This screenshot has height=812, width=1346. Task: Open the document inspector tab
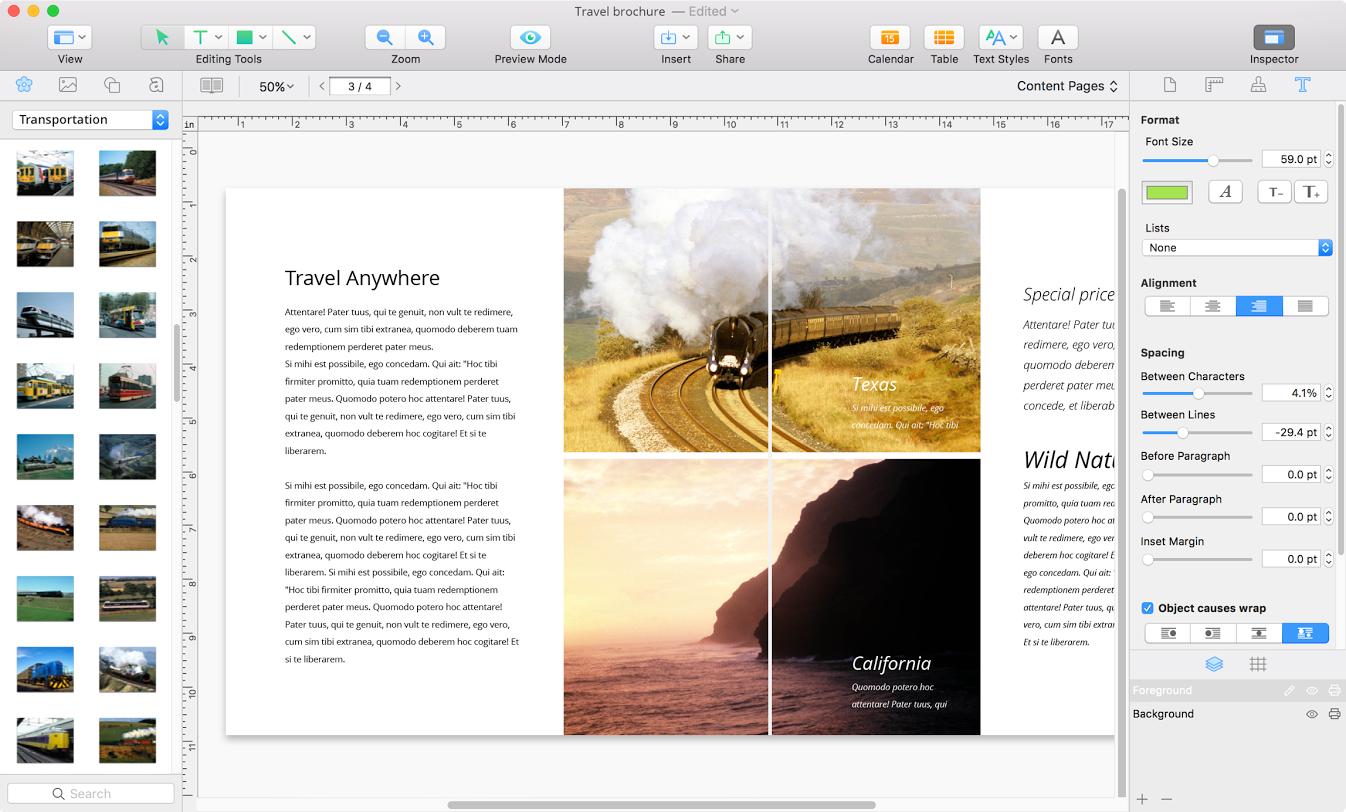(x=1170, y=85)
